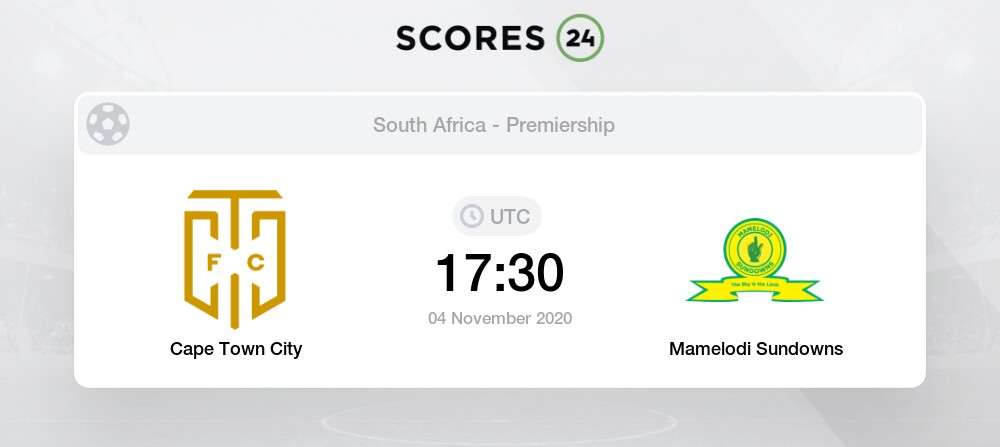Click the Cape Town City gold crest
The image size is (1000, 447).
coord(234,258)
